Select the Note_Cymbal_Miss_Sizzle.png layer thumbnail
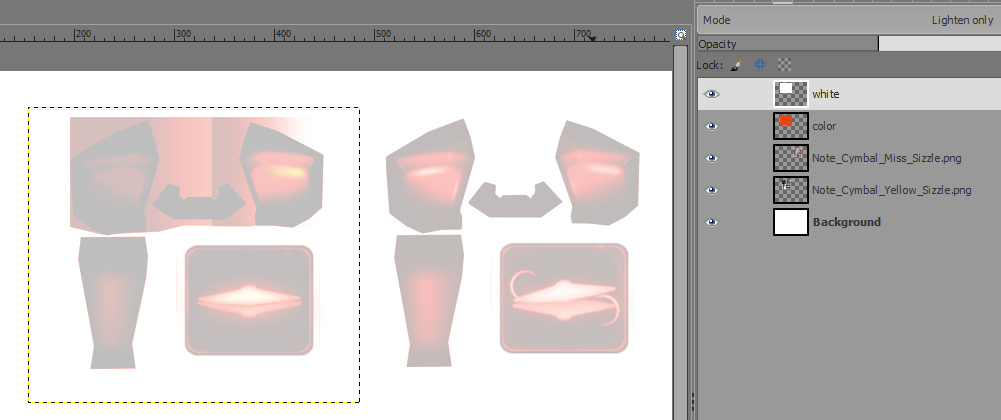The image size is (1001, 420). (x=790, y=158)
